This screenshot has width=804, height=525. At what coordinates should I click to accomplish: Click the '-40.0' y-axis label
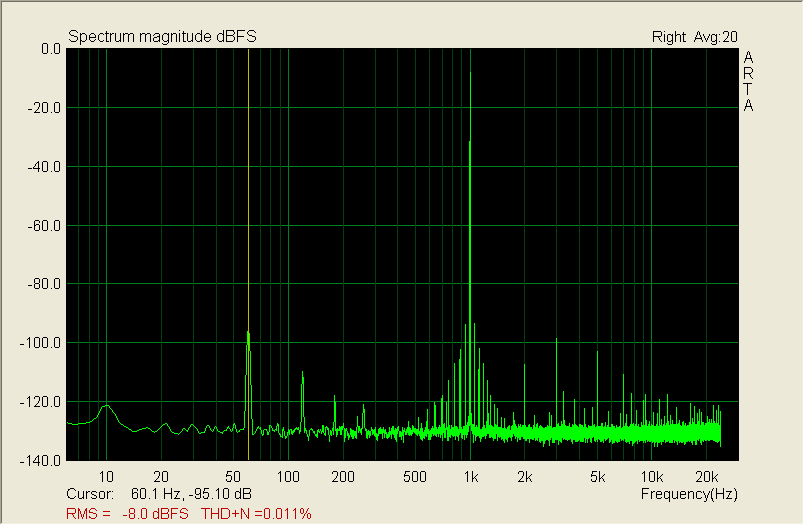pos(44,167)
